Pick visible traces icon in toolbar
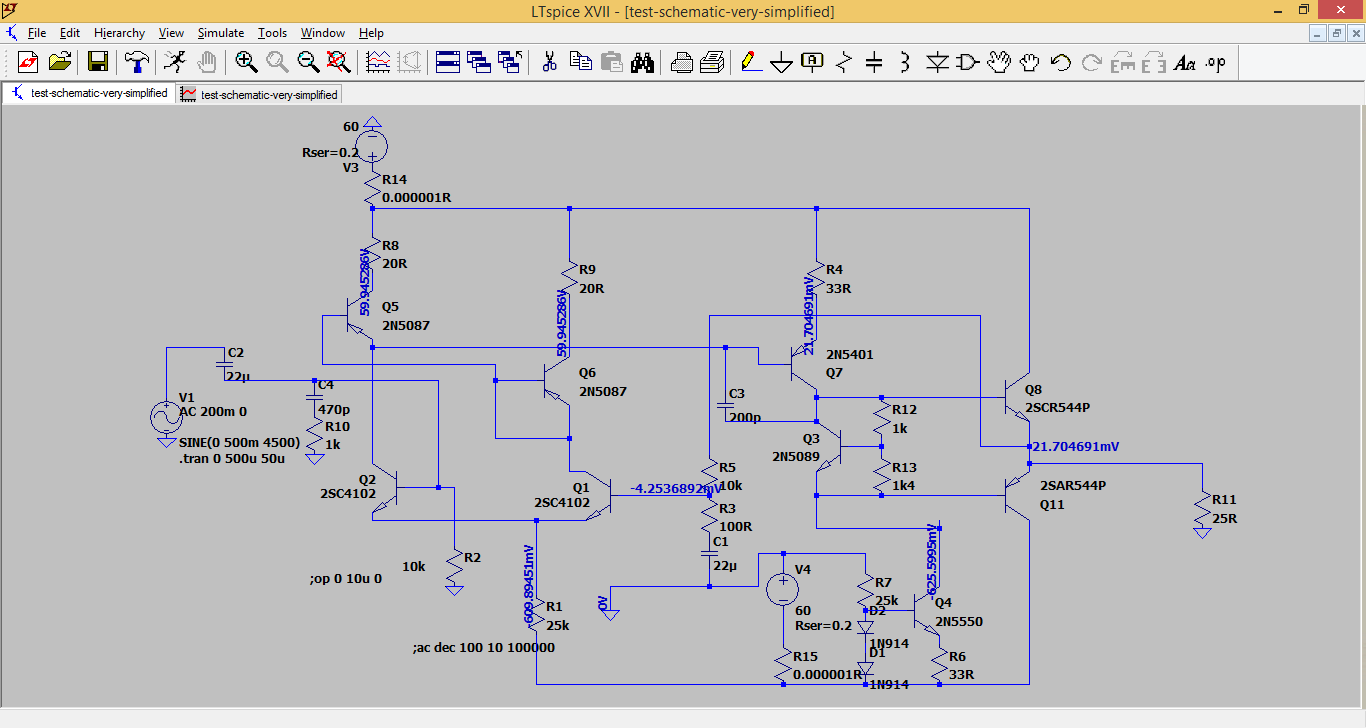Screen dimensions: 1366x728 click(379, 62)
